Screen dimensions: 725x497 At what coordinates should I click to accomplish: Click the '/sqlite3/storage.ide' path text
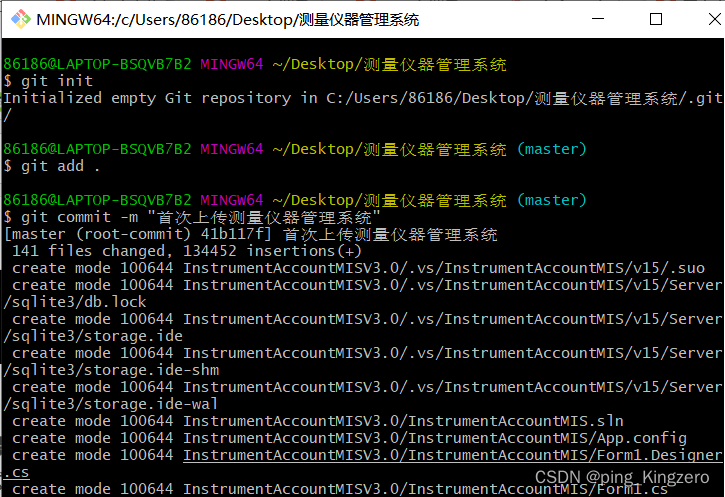pyautogui.click(x=93, y=336)
